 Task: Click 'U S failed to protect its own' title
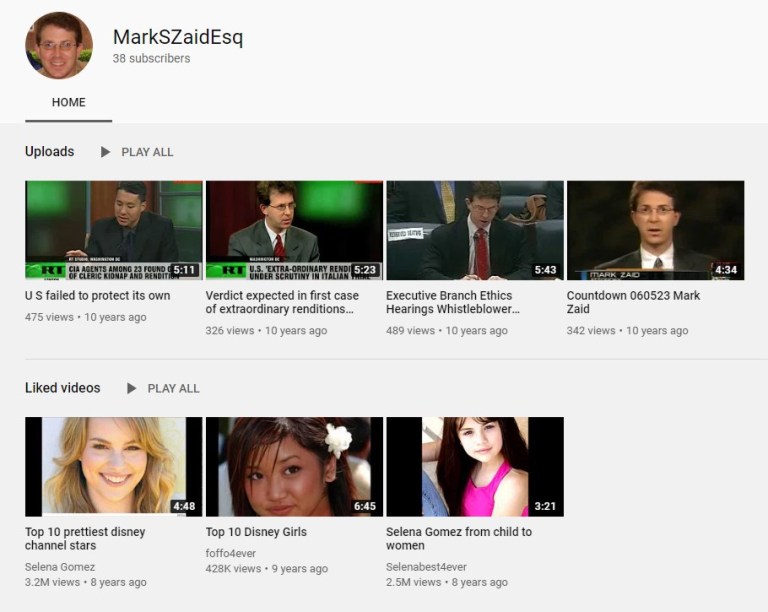pos(97,296)
